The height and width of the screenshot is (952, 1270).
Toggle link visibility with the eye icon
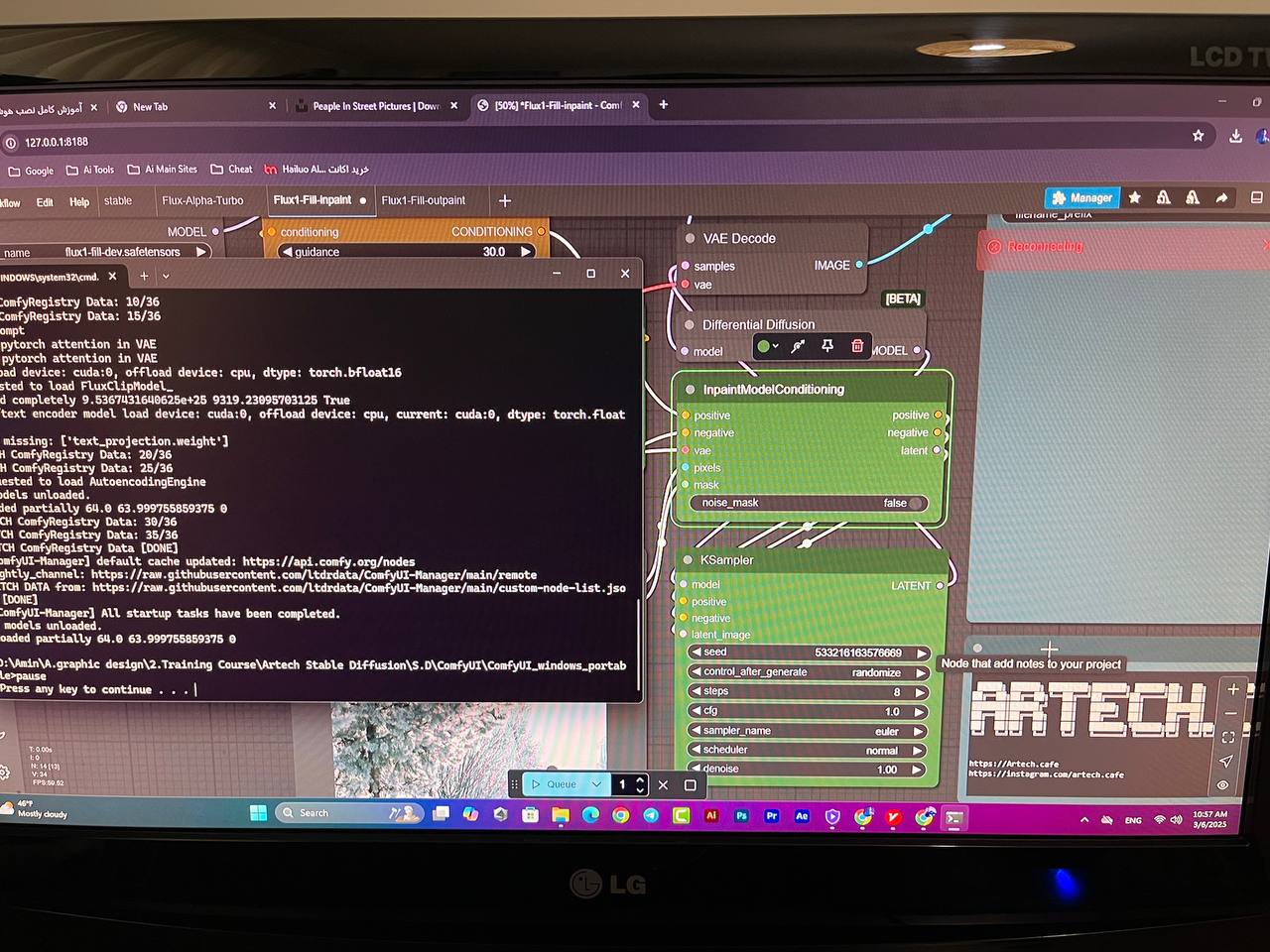pos(1222,785)
